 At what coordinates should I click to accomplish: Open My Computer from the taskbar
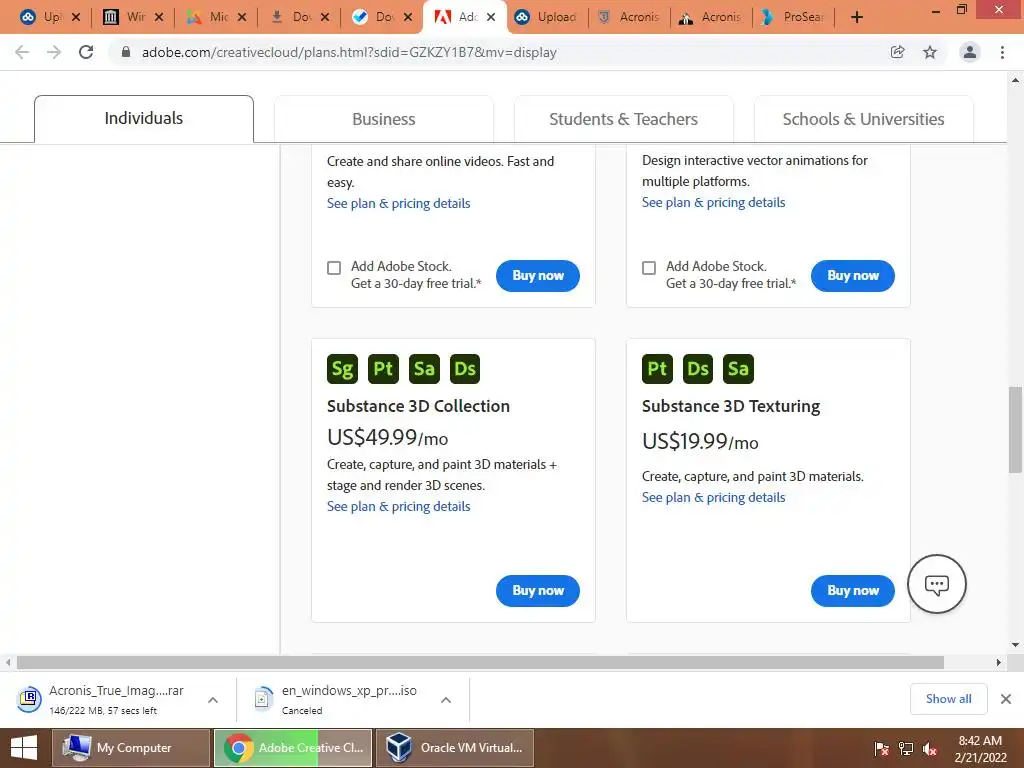coord(130,748)
